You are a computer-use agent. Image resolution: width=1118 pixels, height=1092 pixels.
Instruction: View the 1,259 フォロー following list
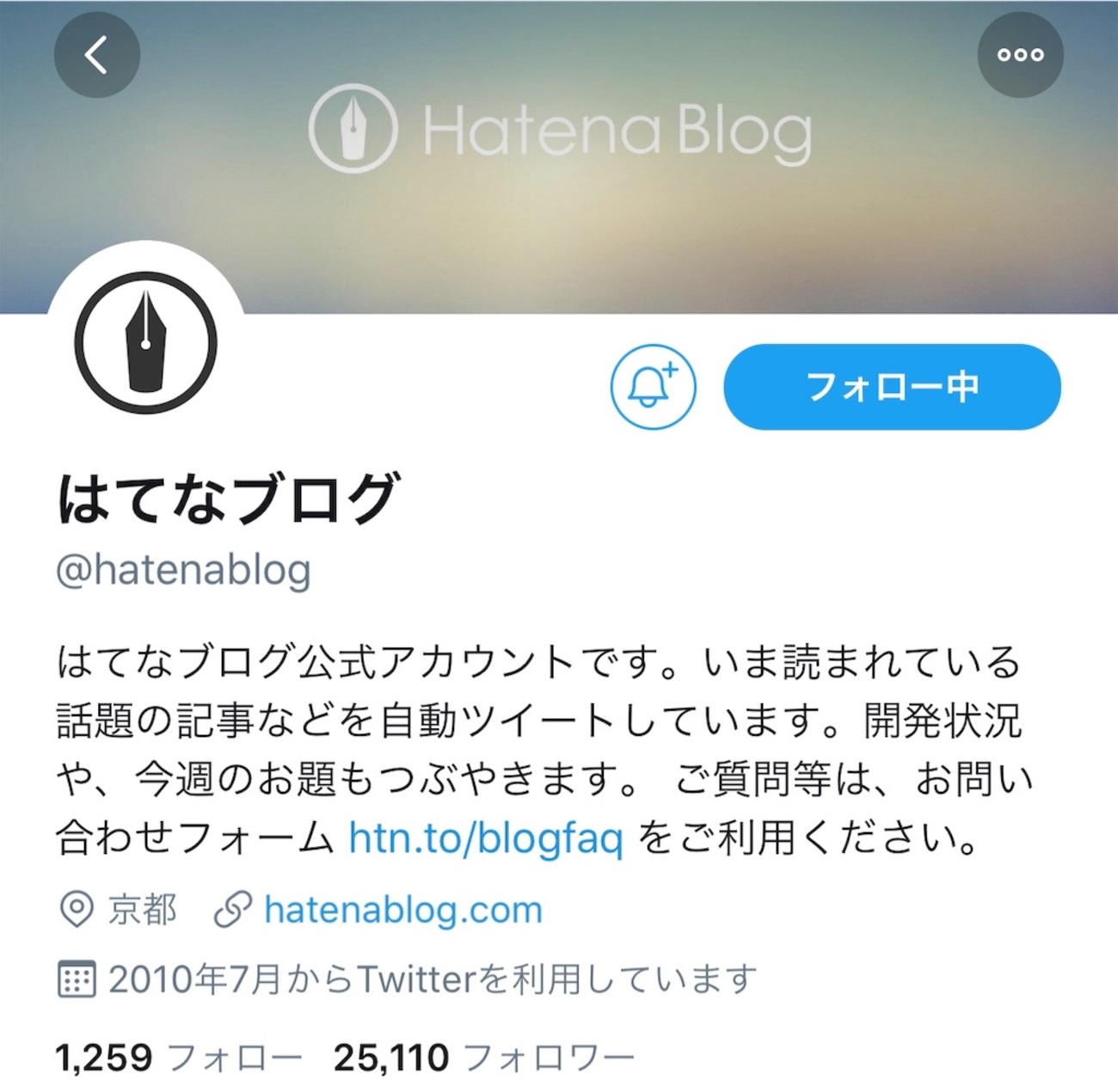click(178, 1057)
